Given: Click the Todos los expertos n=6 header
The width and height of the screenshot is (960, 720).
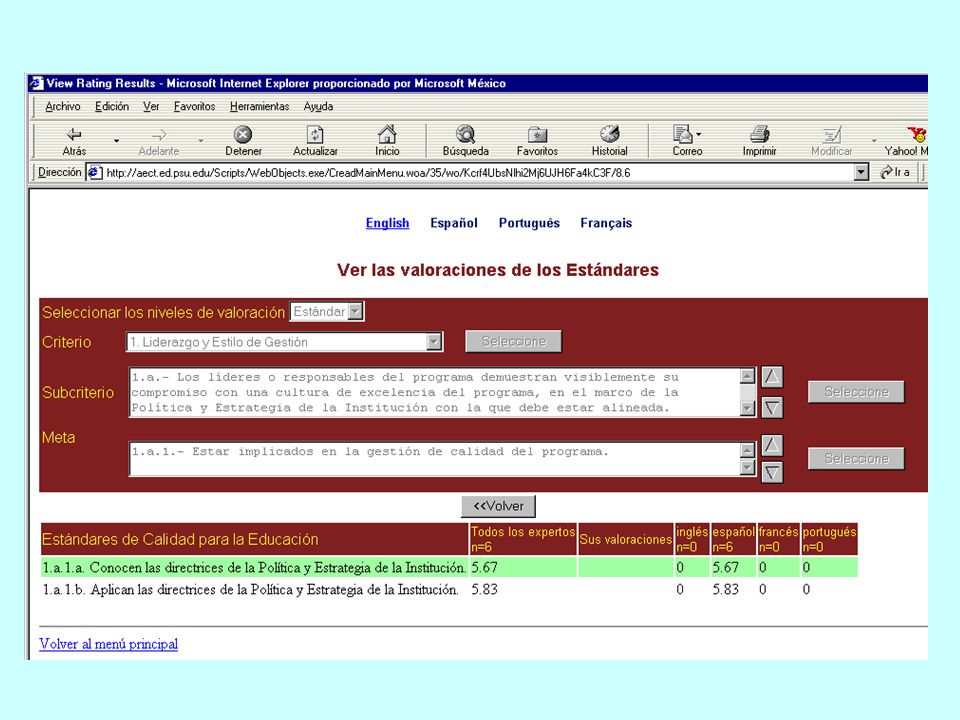Looking at the screenshot, I should pyautogui.click(x=523, y=539).
